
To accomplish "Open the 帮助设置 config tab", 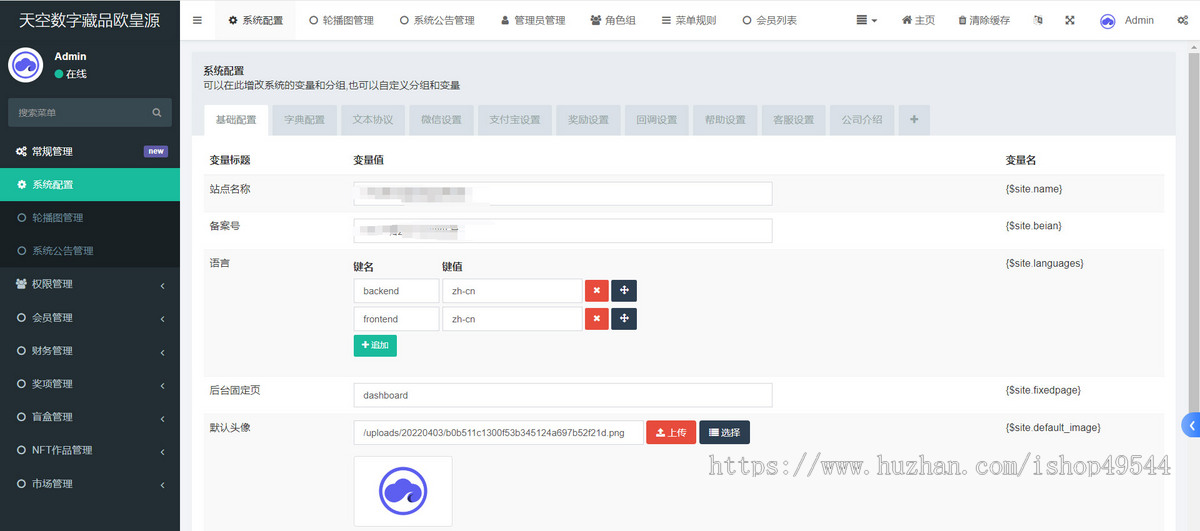I will pos(725,119).
